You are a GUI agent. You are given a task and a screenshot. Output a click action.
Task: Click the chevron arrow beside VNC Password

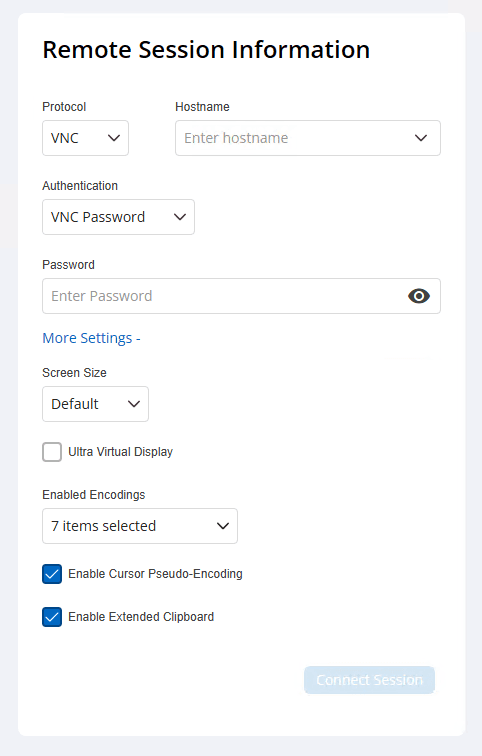point(180,217)
